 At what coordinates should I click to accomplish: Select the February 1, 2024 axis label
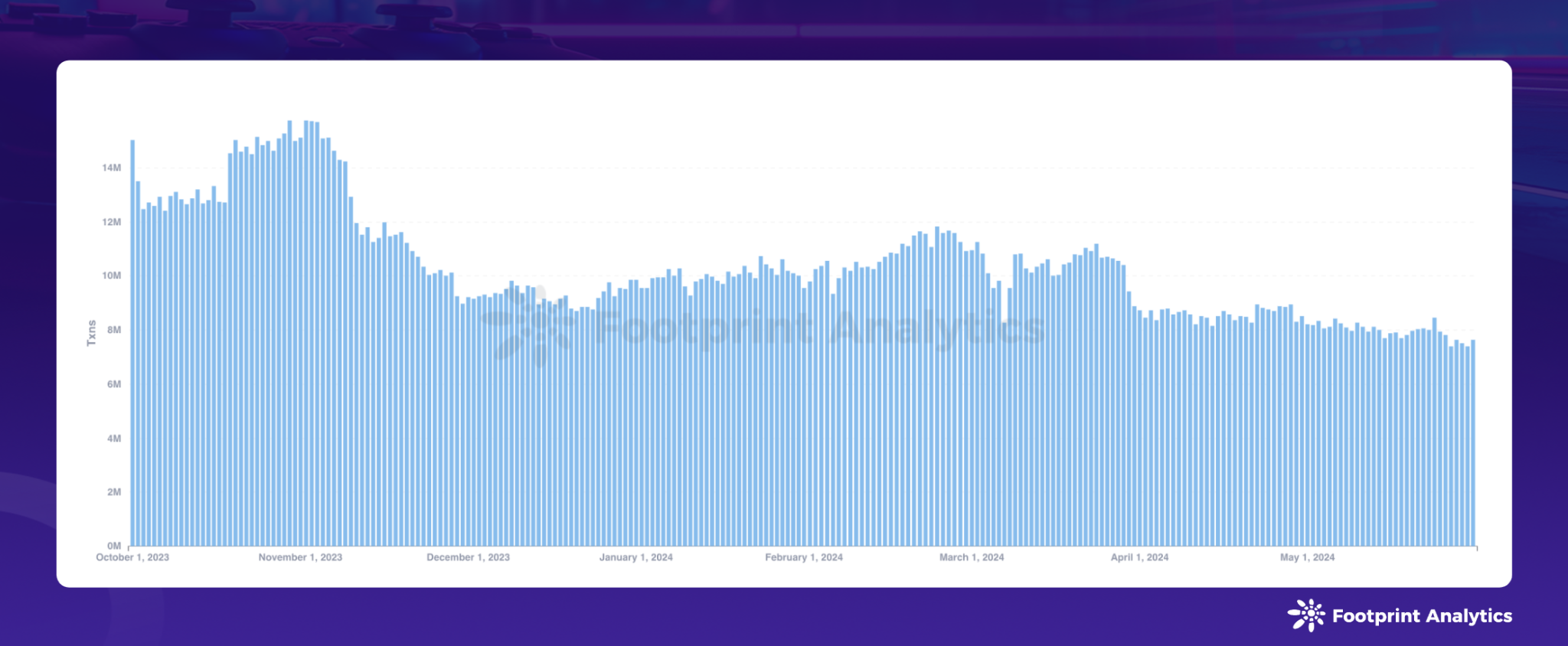[804, 557]
